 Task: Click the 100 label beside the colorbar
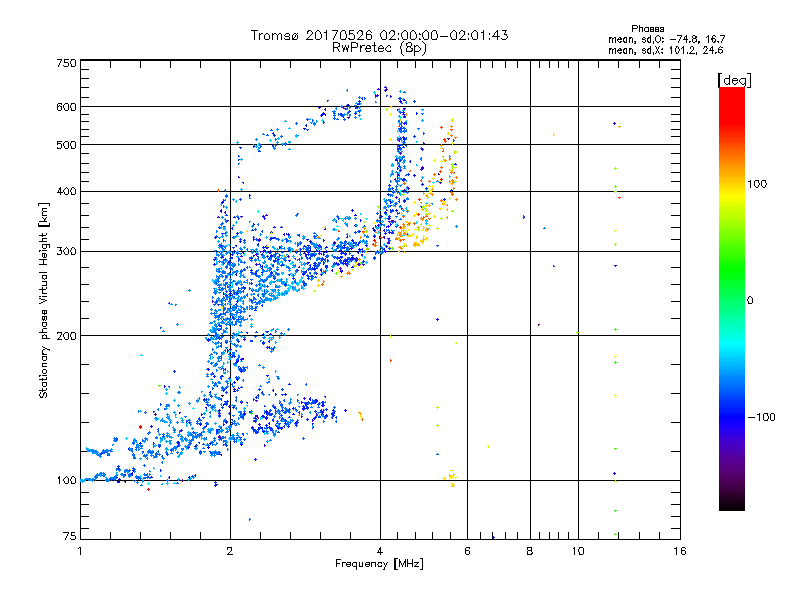point(757,184)
